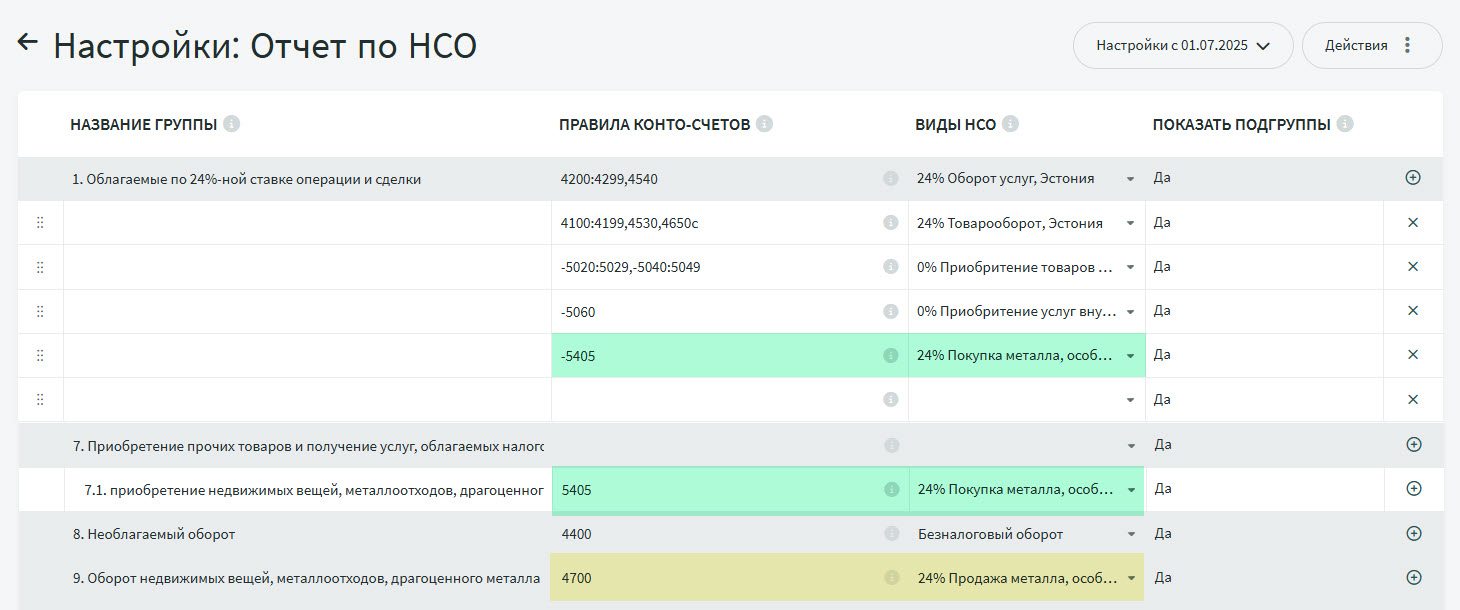Click info icon beside ПОКАЗАТЬ ПОДГРУППЫ header
Viewport: 1460px width, 610px height.
coord(1345,124)
